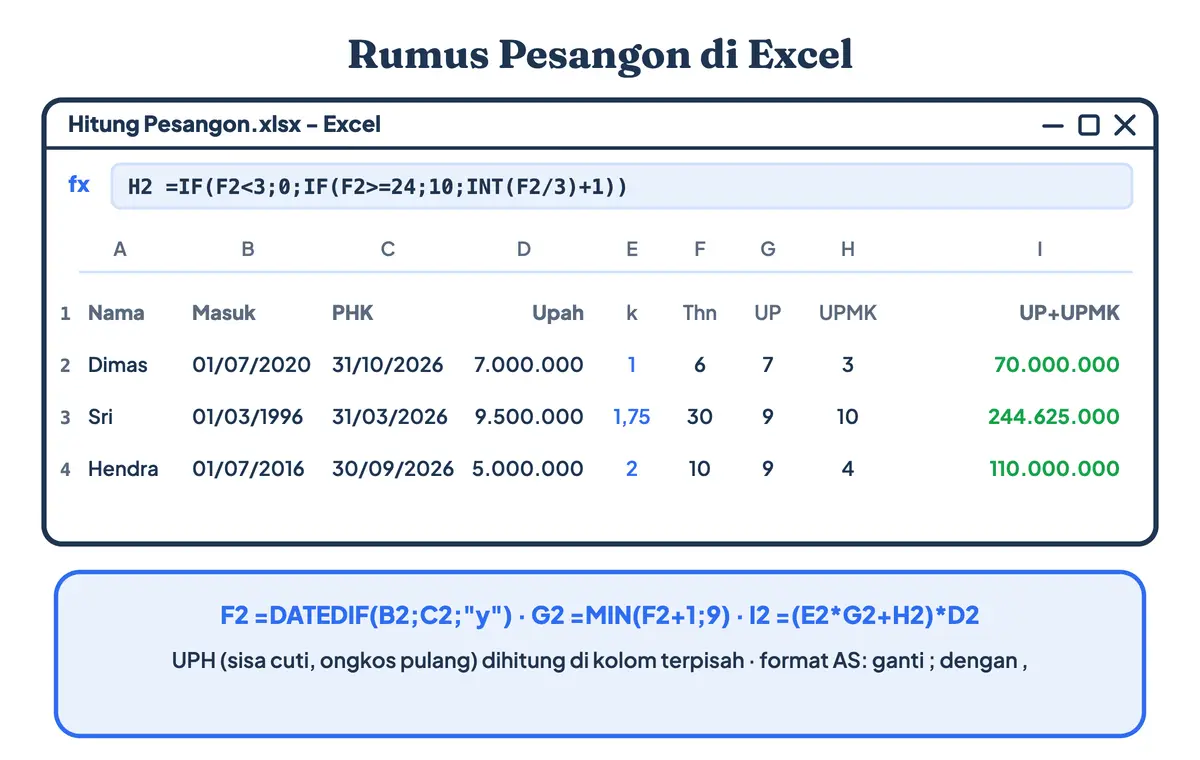This screenshot has width=1200, height=760.
Task: Select row number 1
Action: (65, 314)
